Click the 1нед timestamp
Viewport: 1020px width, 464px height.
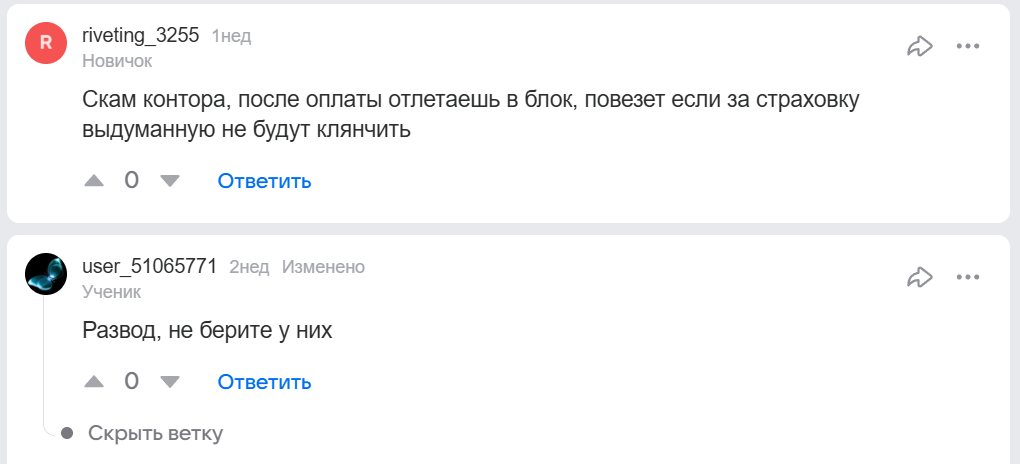click(x=231, y=36)
